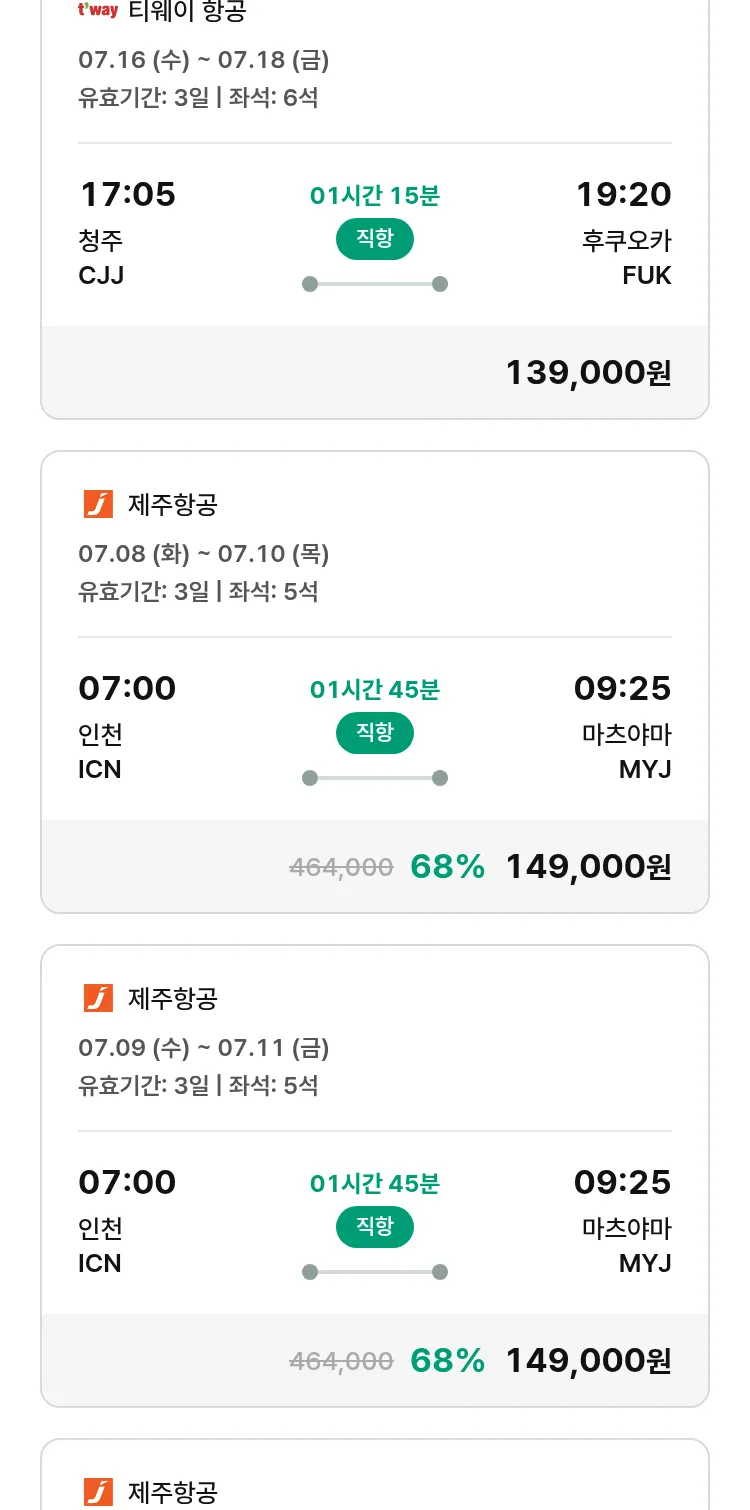Tap the 직항 badge on 07.09 Matsuyama flight
Viewport: 750px width, 1510px height.
coord(375,1227)
